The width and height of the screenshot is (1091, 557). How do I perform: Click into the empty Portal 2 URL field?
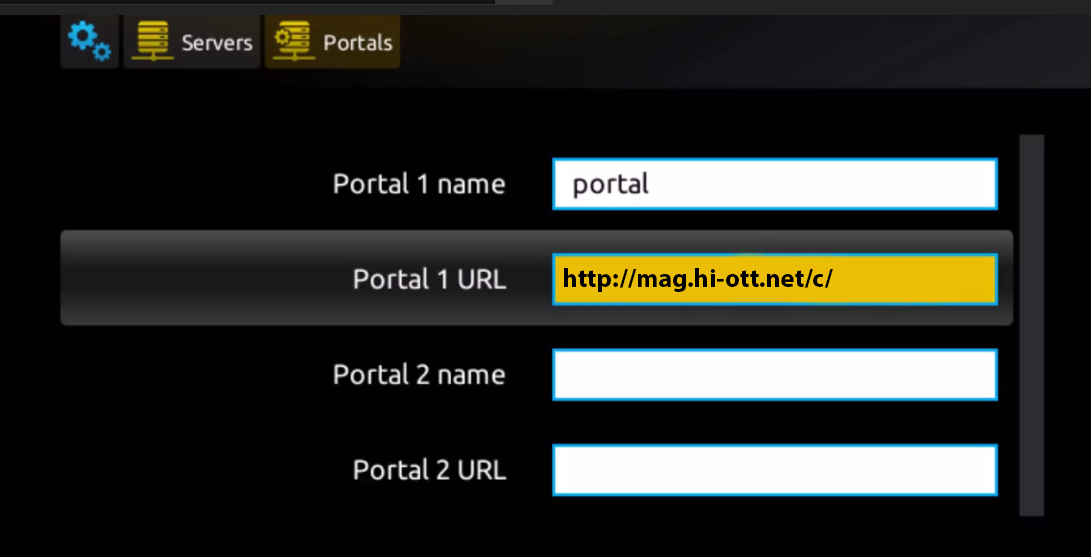[x=775, y=470]
